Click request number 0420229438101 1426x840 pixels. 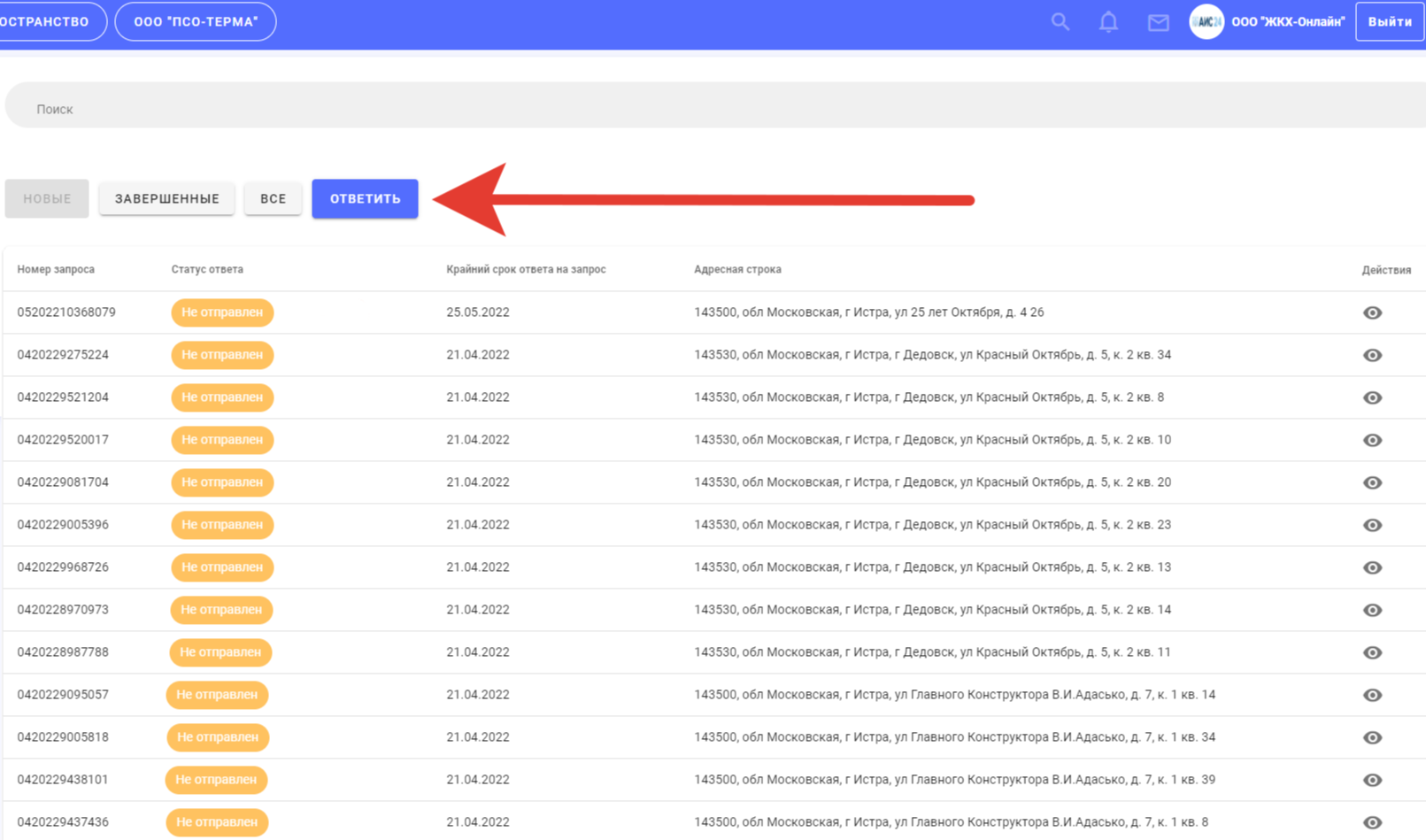(x=63, y=780)
